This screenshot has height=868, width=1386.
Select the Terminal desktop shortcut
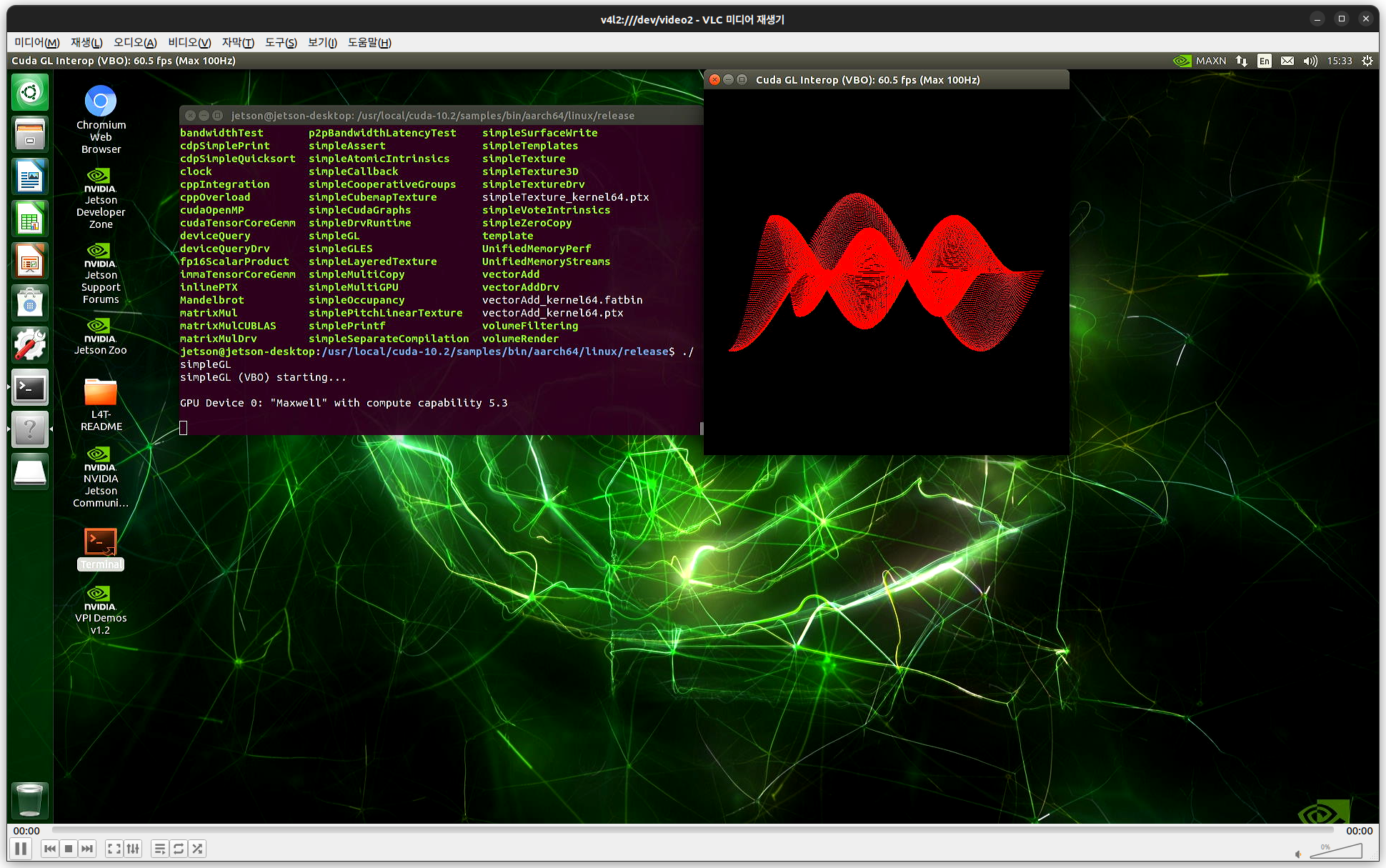[x=101, y=549]
